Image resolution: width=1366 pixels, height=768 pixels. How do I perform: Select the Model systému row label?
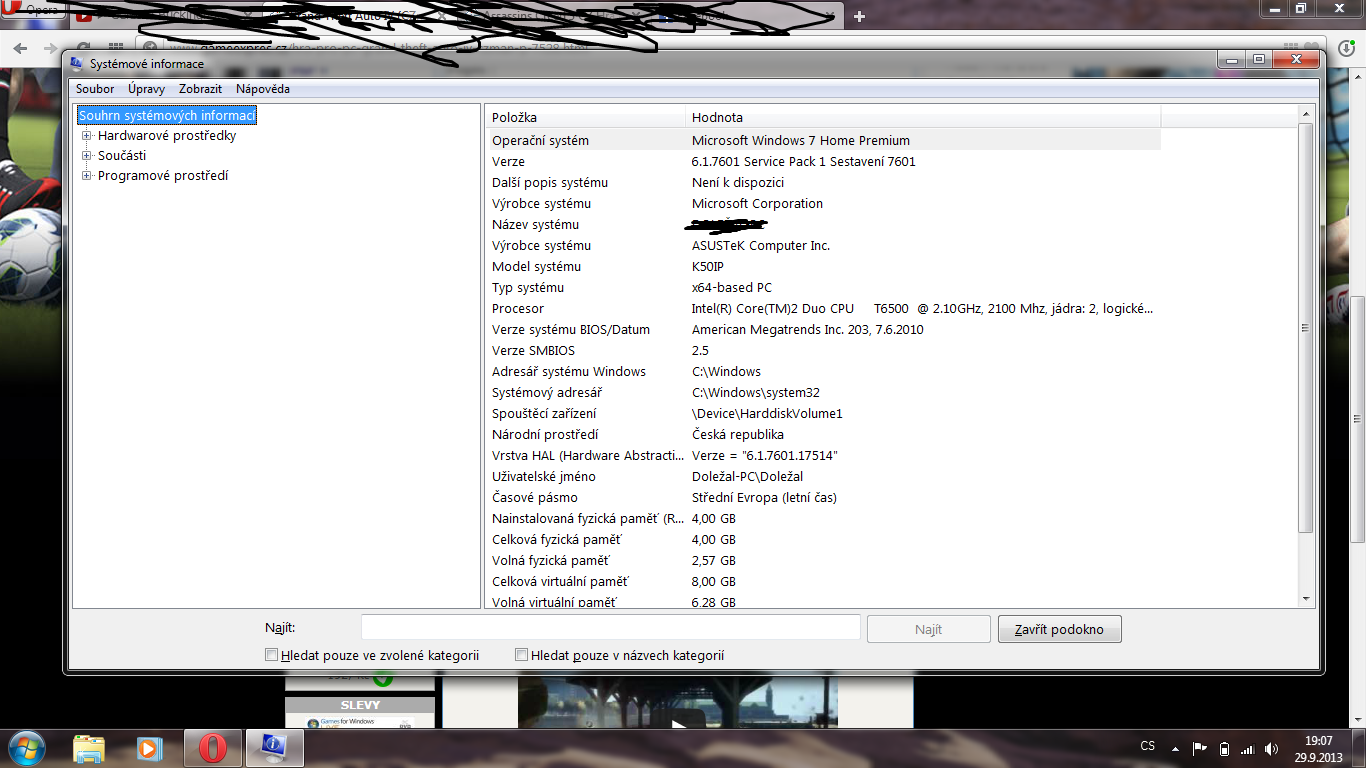click(x=536, y=267)
